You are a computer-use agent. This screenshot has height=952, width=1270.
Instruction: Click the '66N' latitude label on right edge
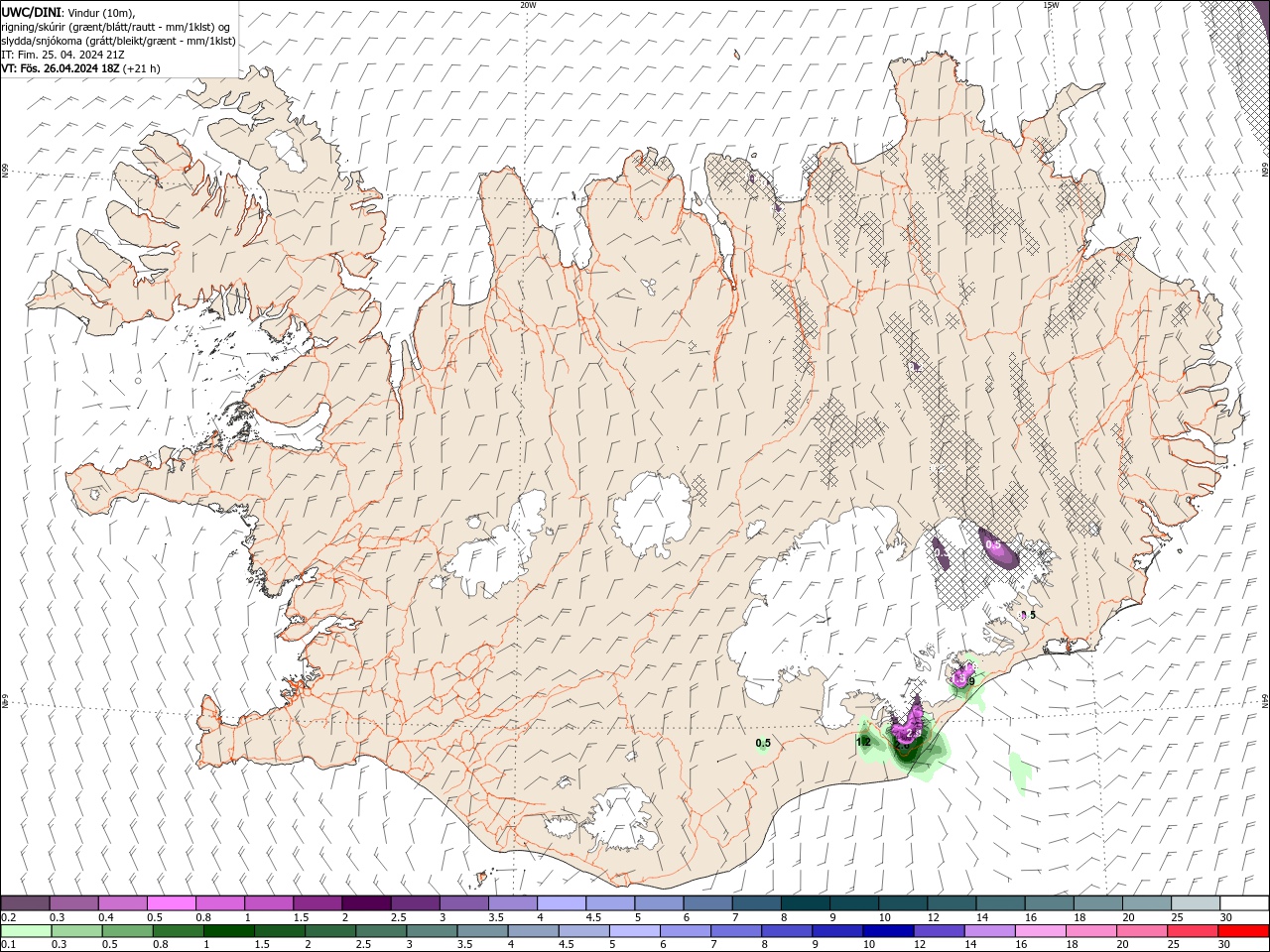1265,171
